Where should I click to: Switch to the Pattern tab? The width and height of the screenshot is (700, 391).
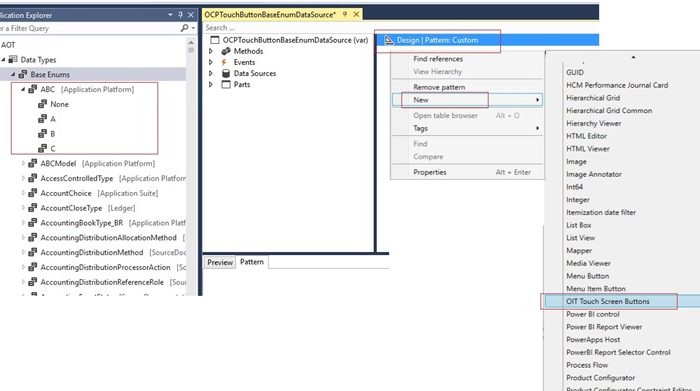pos(252,262)
